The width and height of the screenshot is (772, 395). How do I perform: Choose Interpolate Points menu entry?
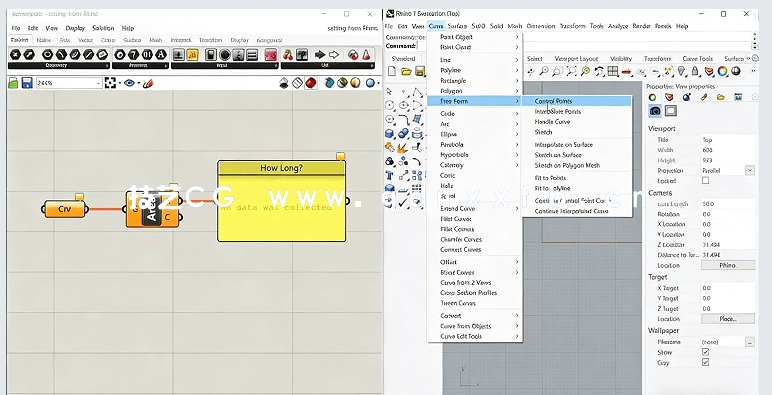[x=577, y=112]
